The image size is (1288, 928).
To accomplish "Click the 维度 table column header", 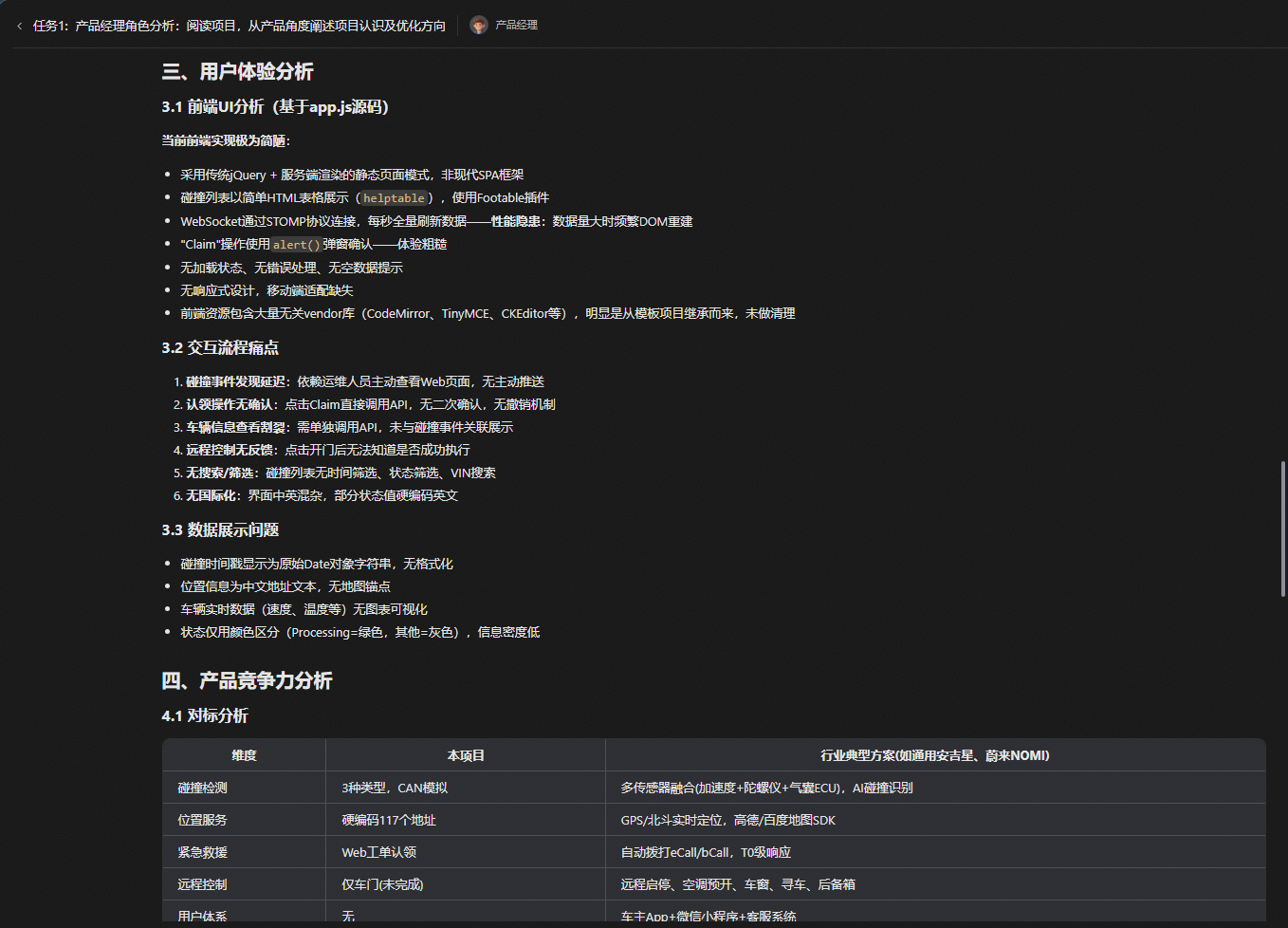I will click(x=244, y=755).
